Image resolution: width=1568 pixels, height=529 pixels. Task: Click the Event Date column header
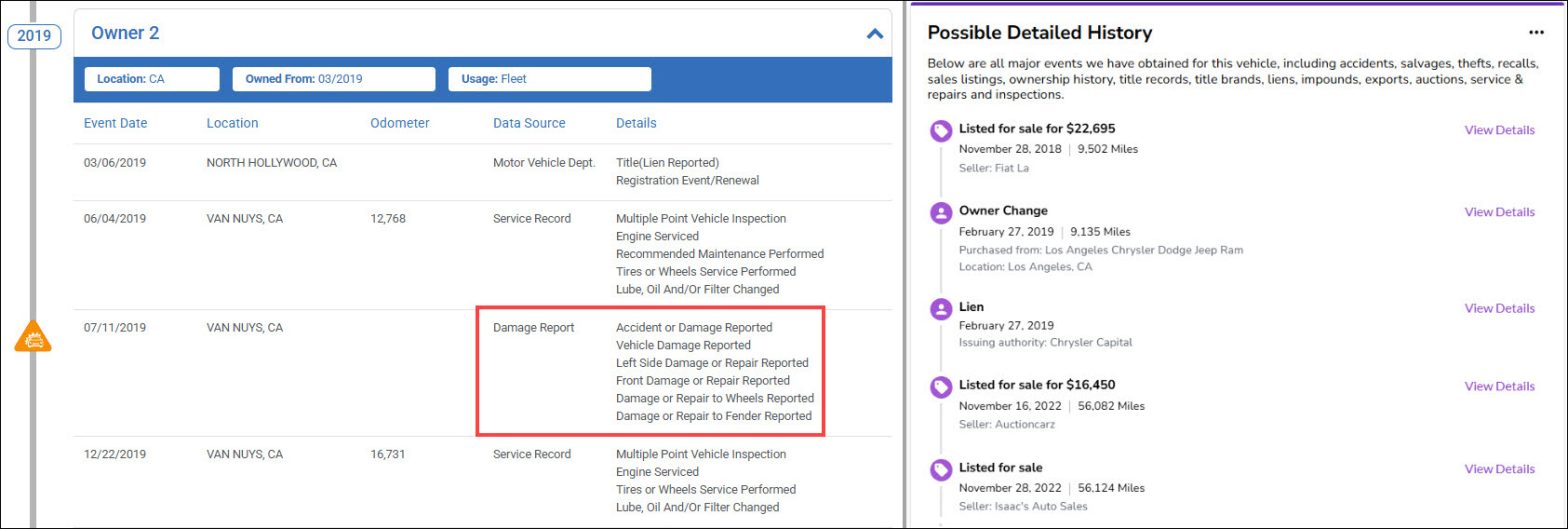(x=115, y=123)
